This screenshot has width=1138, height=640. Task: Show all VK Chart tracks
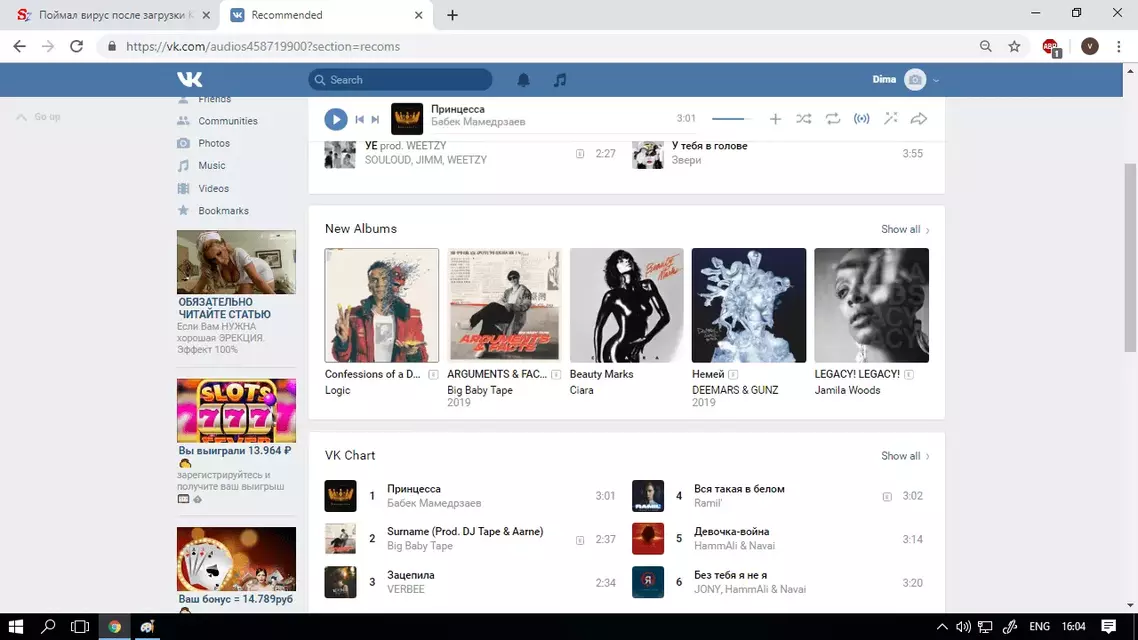[905, 456]
